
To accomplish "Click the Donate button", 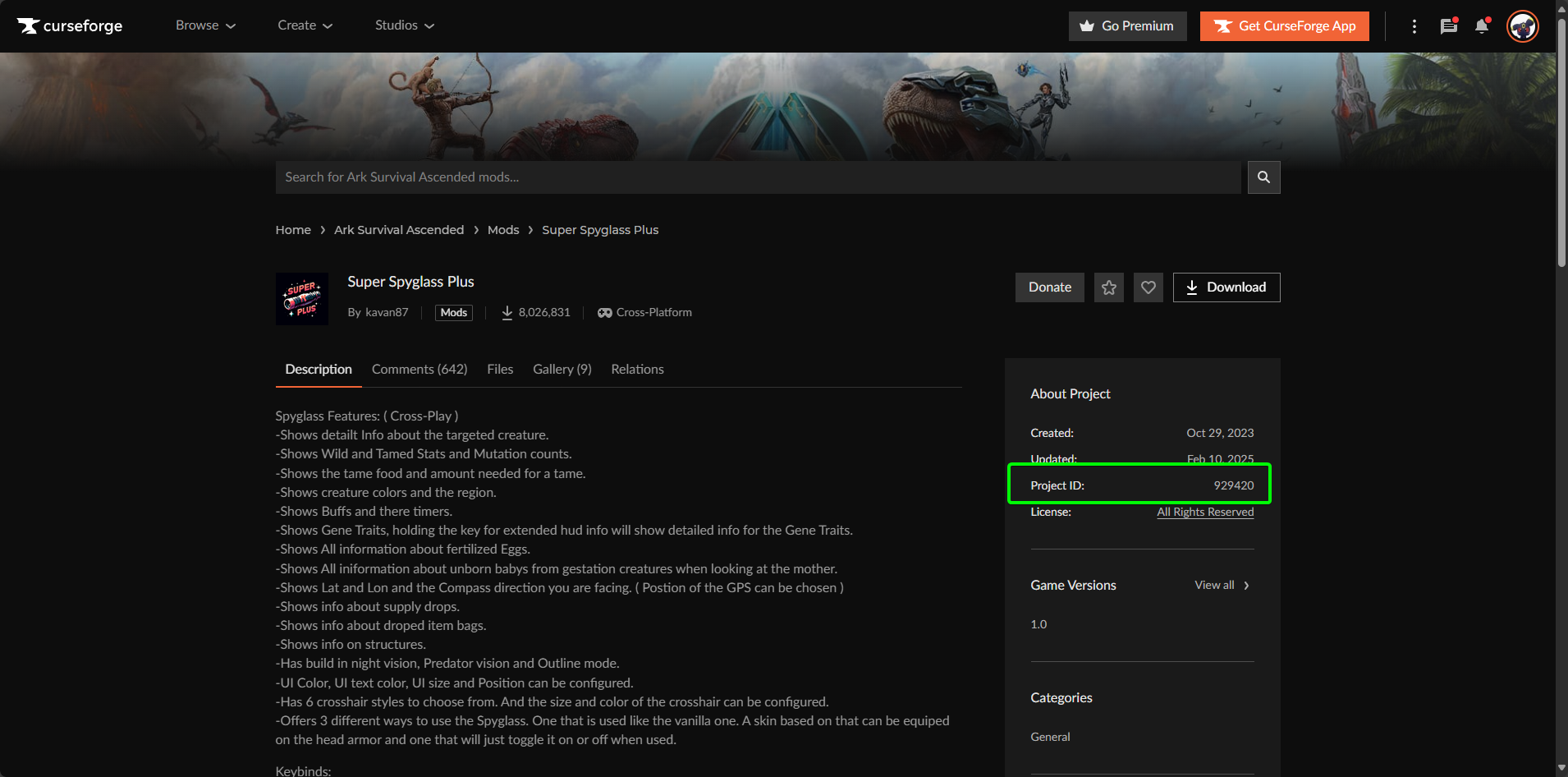I will [1050, 287].
